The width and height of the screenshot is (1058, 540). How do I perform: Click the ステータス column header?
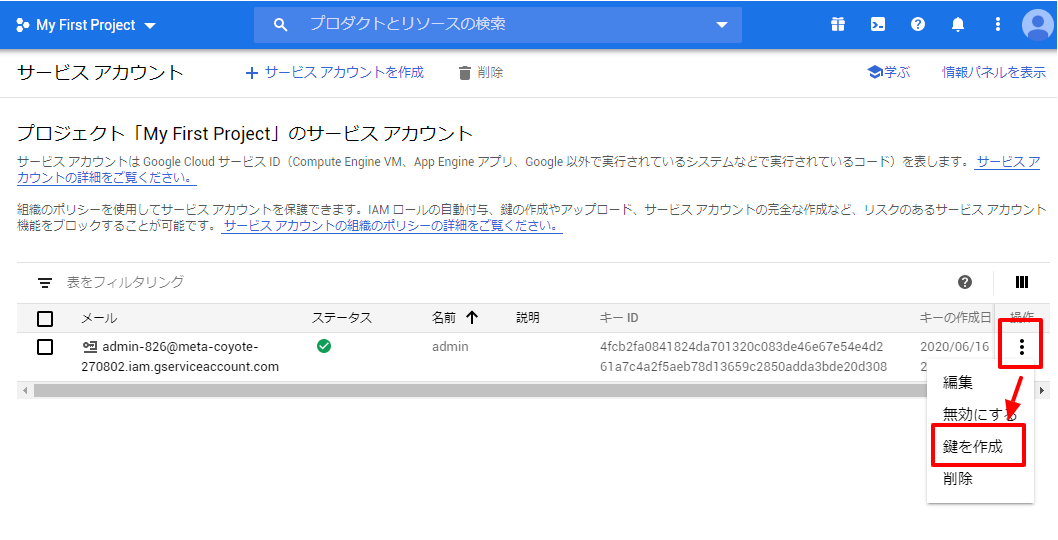coord(341,318)
